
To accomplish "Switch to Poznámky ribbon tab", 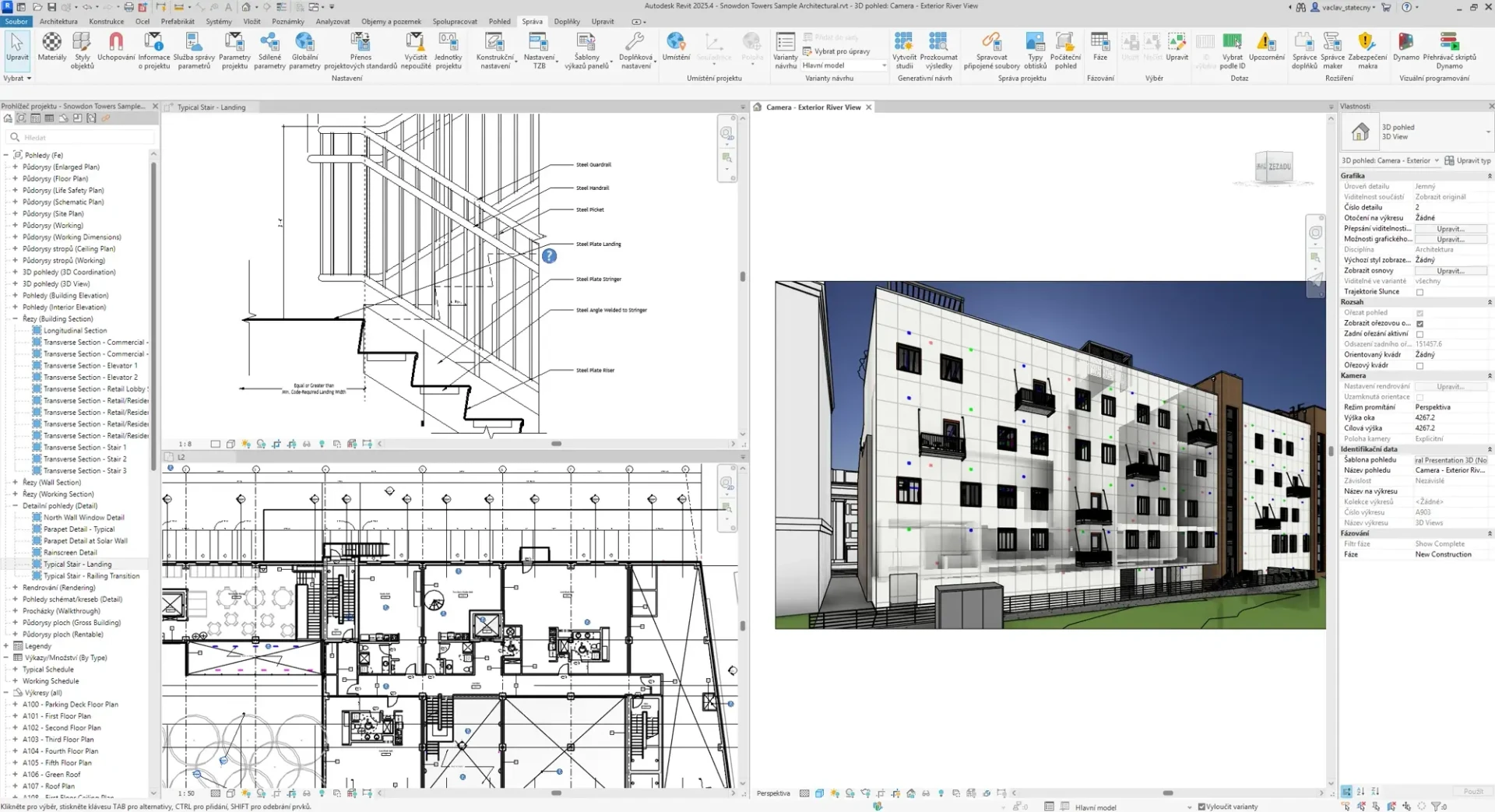I will 288,22.
